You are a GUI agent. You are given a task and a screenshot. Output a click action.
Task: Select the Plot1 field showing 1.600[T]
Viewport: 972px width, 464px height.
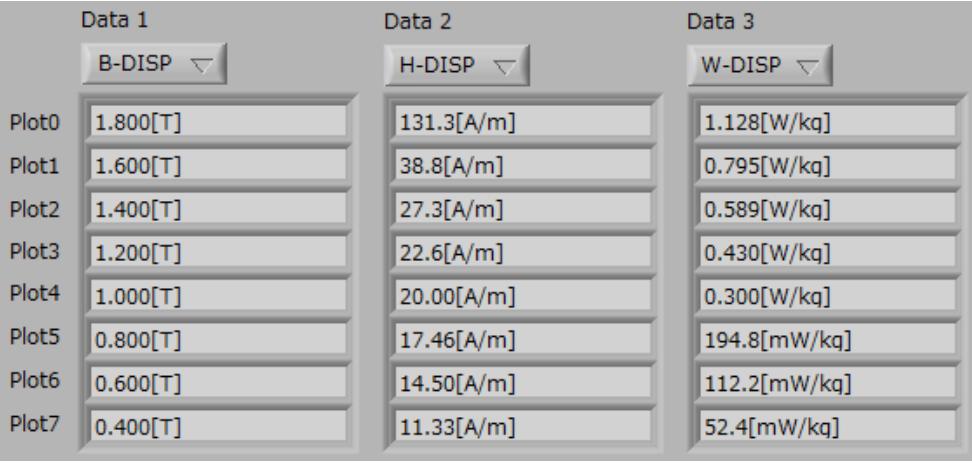[217, 157]
